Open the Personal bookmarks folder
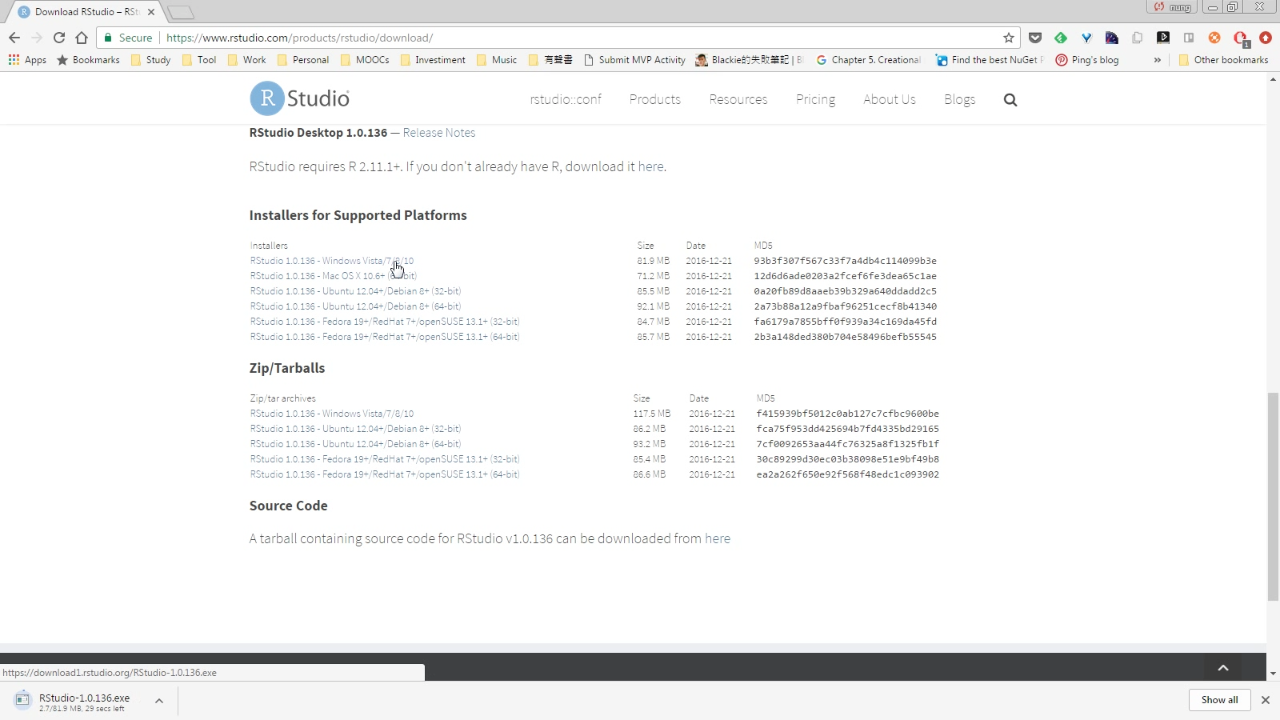 click(x=302, y=60)
